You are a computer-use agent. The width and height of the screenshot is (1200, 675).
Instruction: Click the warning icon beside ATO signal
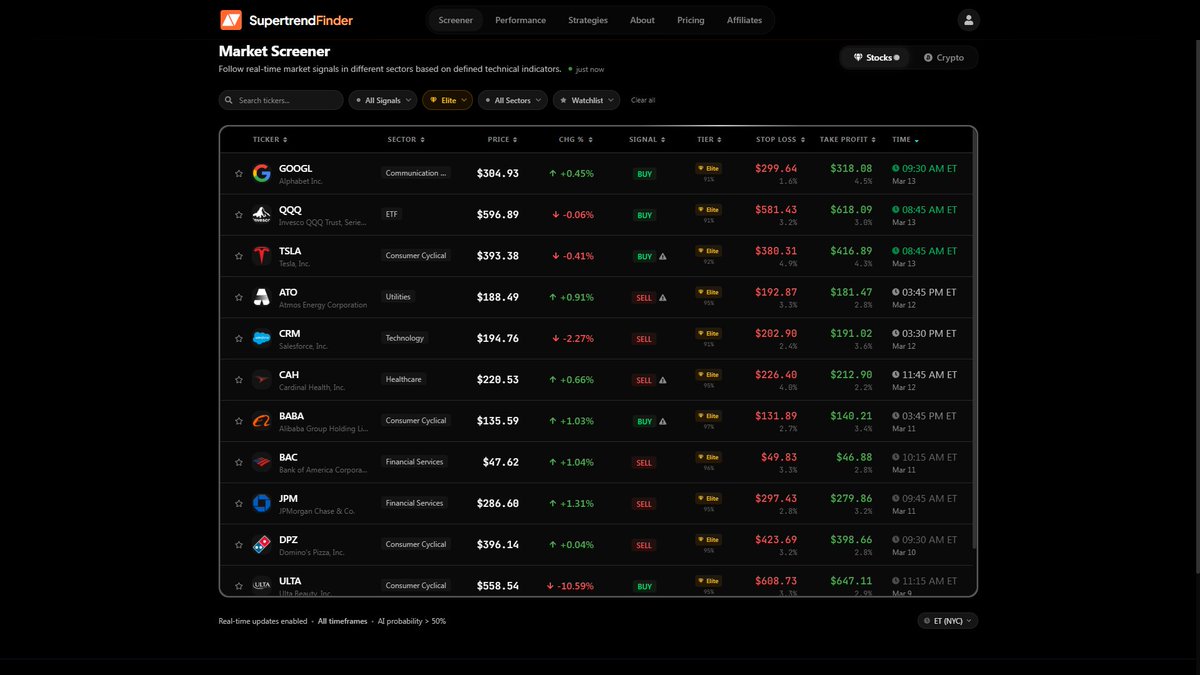point(662,297)
